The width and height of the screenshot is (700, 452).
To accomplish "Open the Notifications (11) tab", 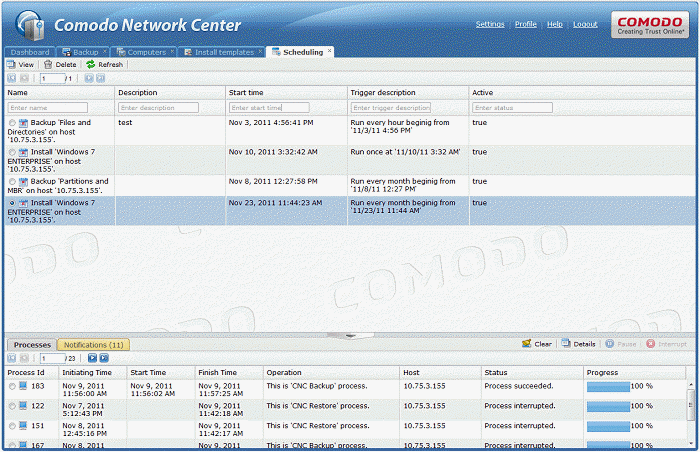I will 93,345.
